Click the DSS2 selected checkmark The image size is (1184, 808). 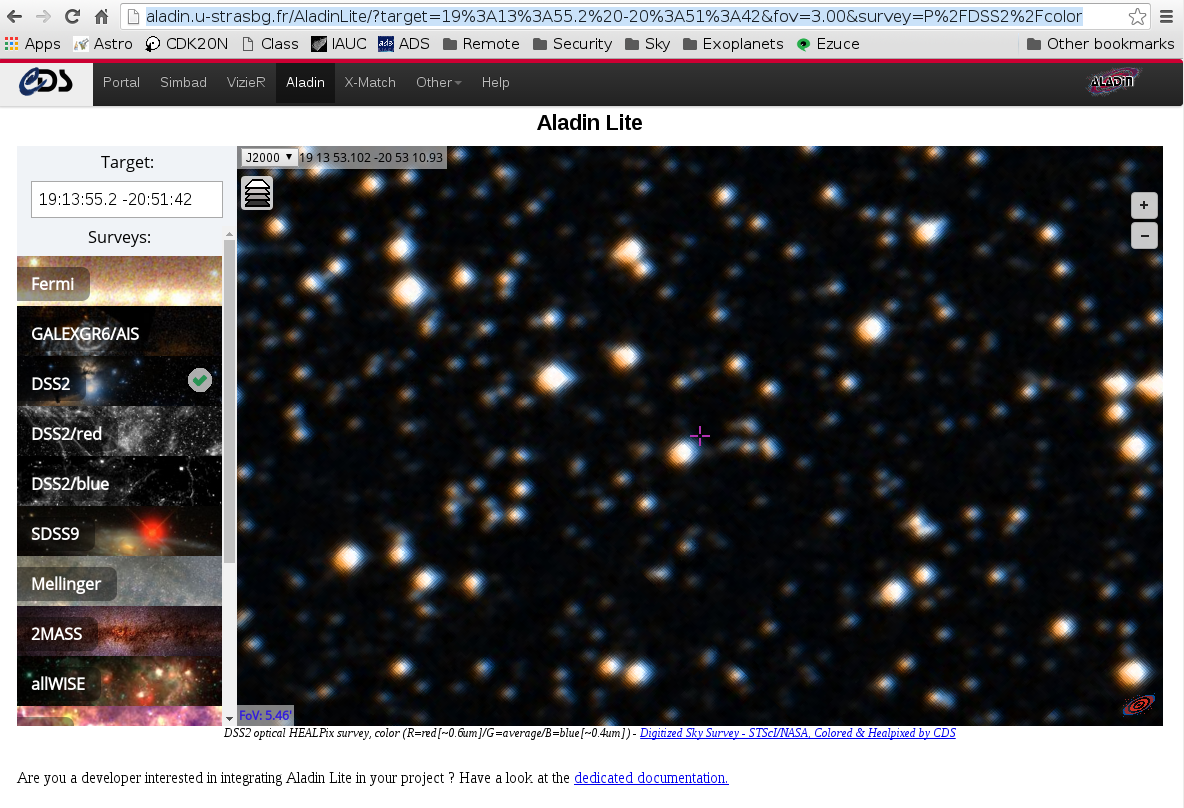tap(199, 380)
